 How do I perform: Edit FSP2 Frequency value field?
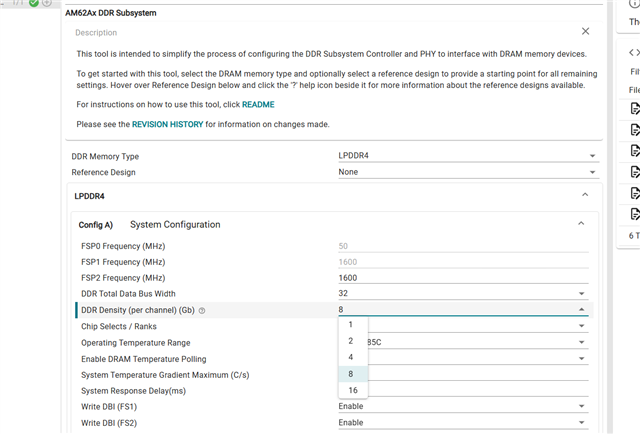pos(463,278)
